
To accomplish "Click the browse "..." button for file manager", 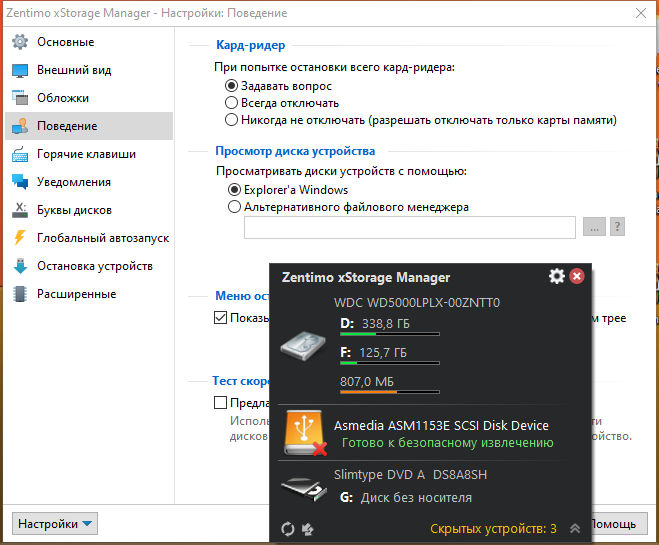I will (x=594, y=227).
